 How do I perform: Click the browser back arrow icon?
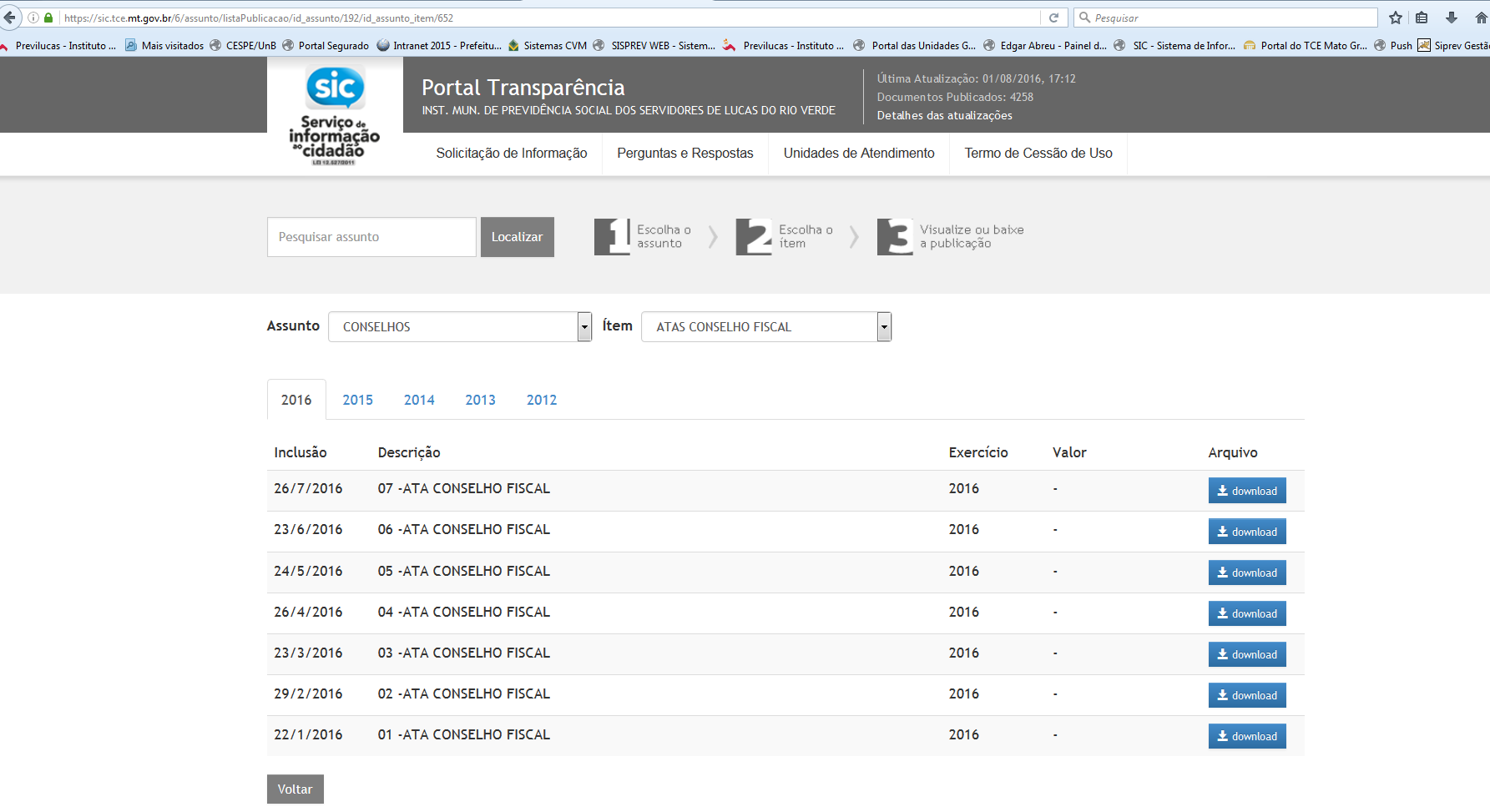click(10, 18)
